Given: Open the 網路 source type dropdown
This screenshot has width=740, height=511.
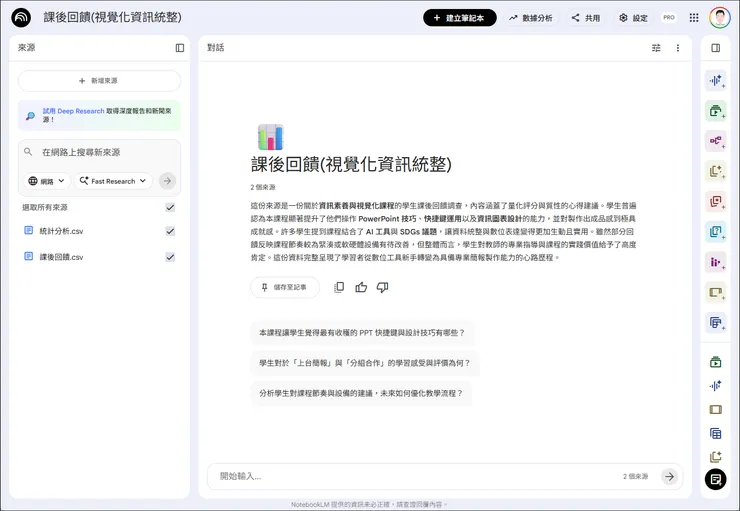Looking at the screenshot, I should tap(46, 181).
